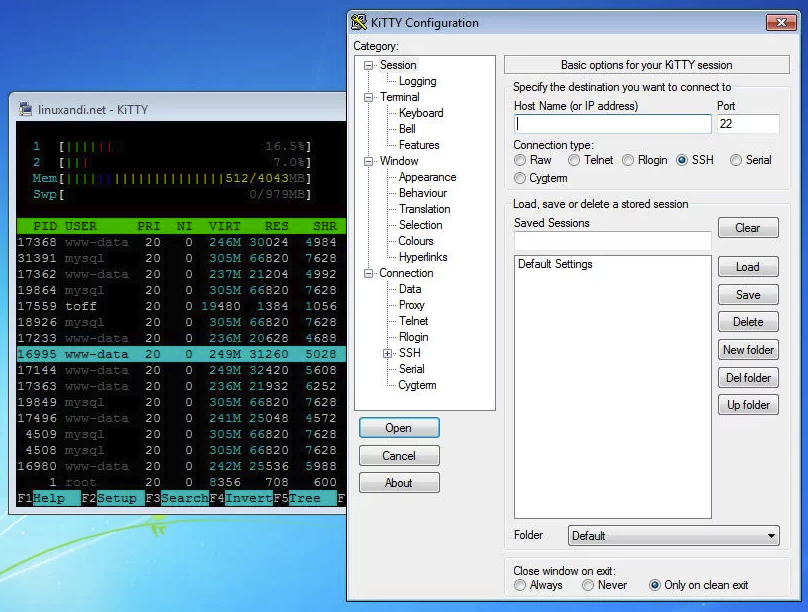Collapse the Connection tree node

pyautogui.click(x=368, y=274)
